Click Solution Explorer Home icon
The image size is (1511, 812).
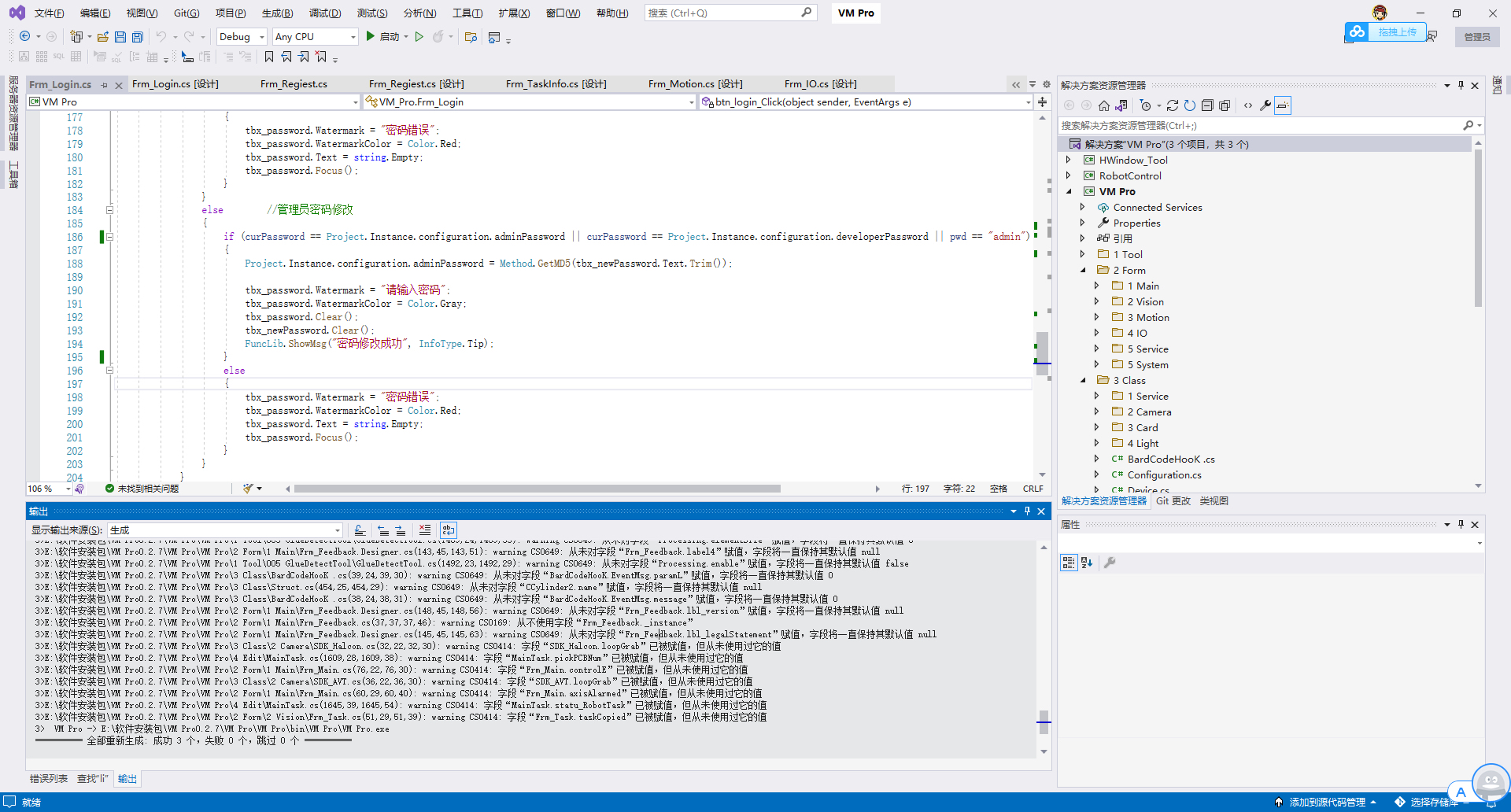coord(1104,105)
